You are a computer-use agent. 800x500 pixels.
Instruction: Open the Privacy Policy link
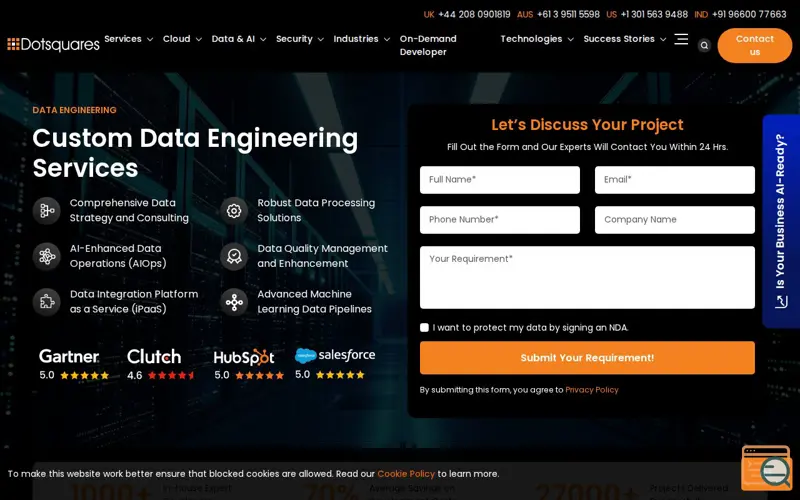pyautogui.click(x=592, y=390)
